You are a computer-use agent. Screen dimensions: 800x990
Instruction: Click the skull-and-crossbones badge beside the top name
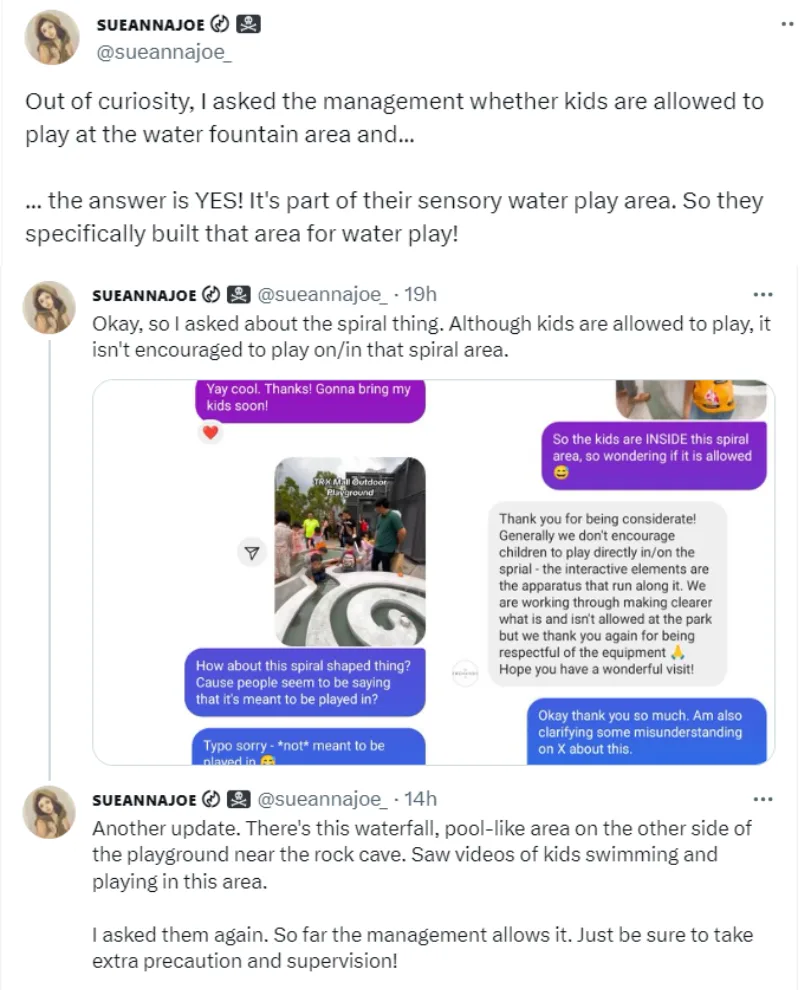[250, 24]
